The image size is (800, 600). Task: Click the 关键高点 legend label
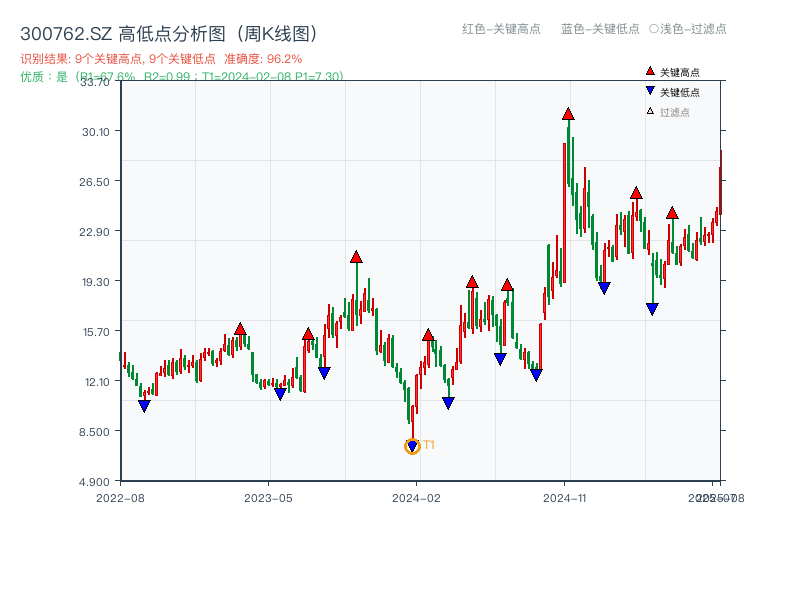click(680, 72)
